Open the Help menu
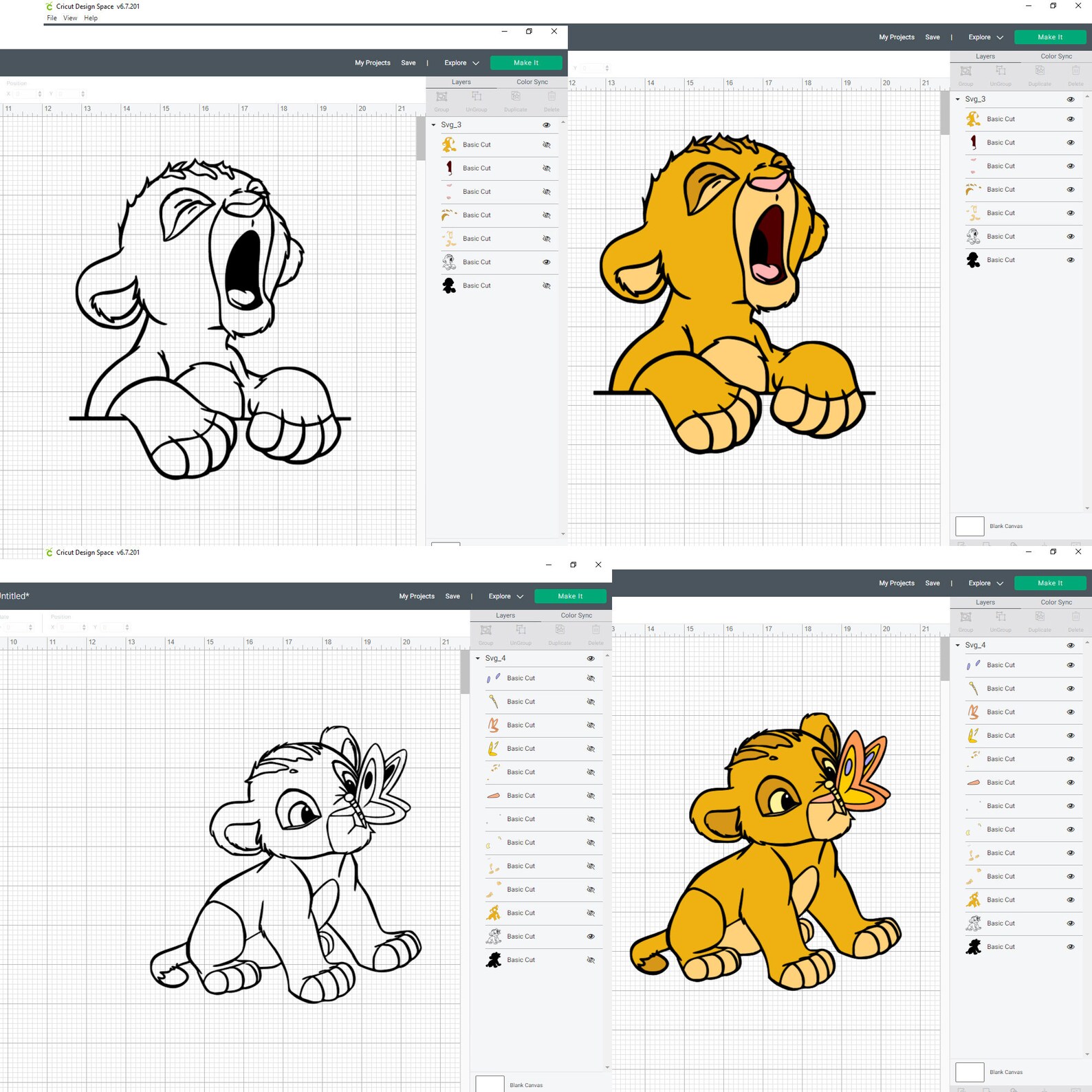The image size is (1092, 1092). tap(91, 18)
